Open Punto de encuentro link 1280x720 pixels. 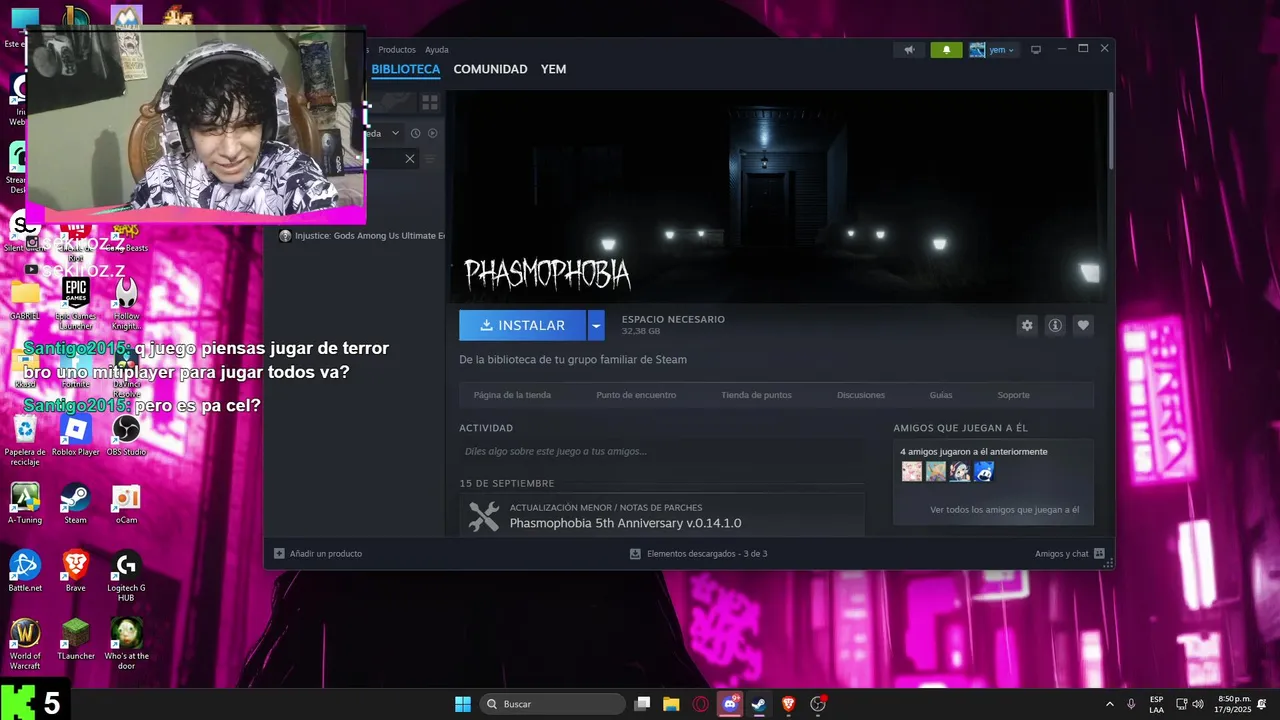click(636, 395)
